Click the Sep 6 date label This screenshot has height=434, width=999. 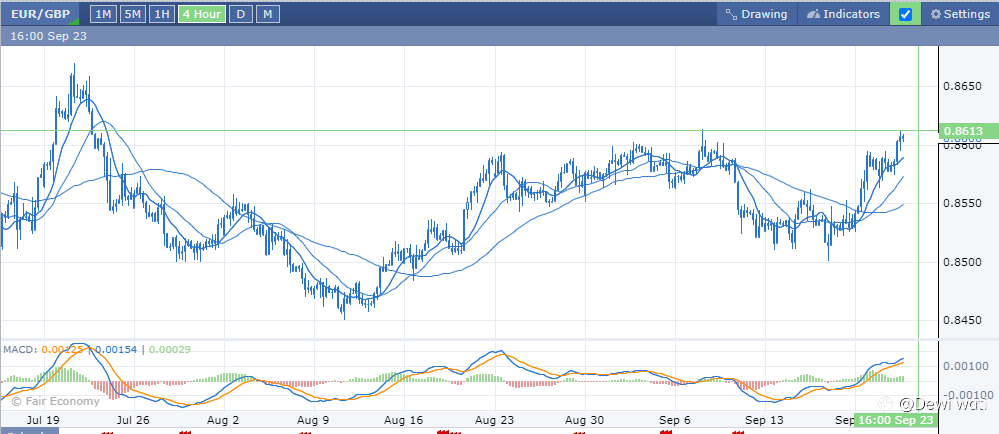pyautogui.click(x=674, y=420)
